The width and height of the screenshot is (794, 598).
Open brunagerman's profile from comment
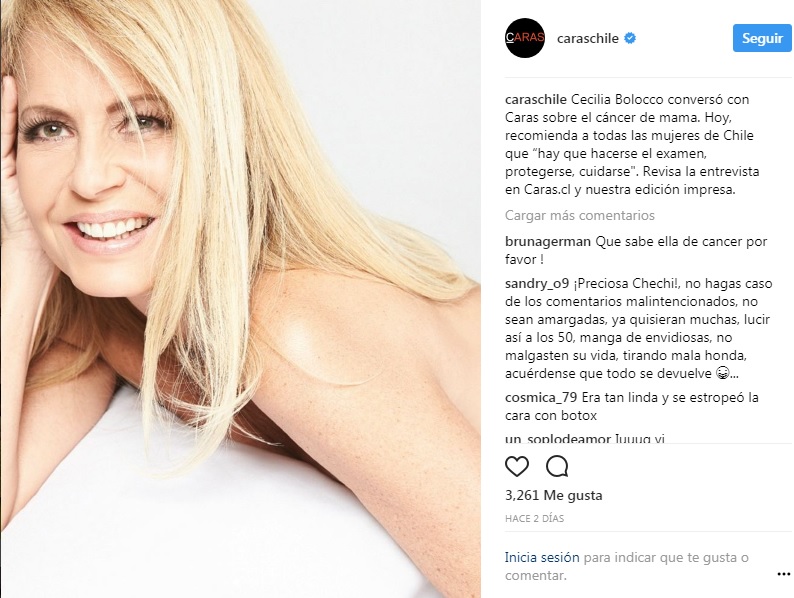pyautogui.click(x=548, y=242)
